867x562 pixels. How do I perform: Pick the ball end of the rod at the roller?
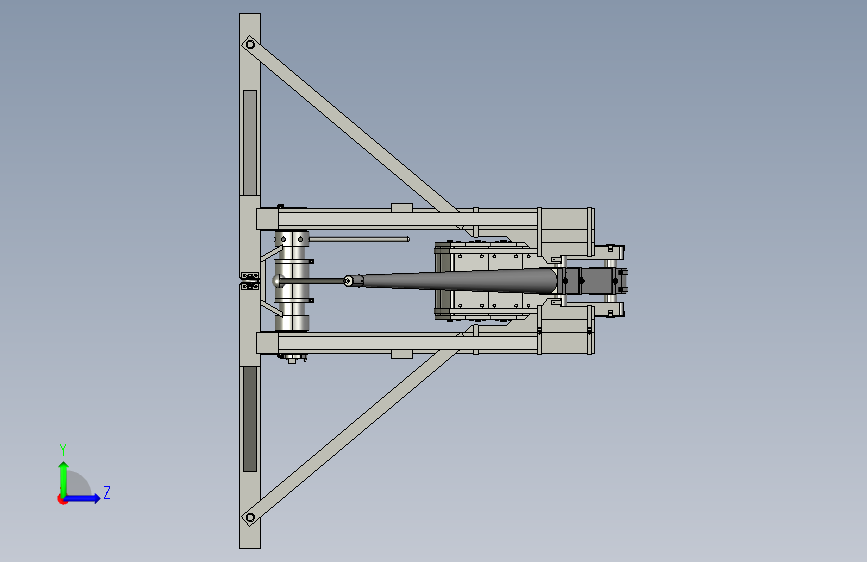tap(278, 281)
